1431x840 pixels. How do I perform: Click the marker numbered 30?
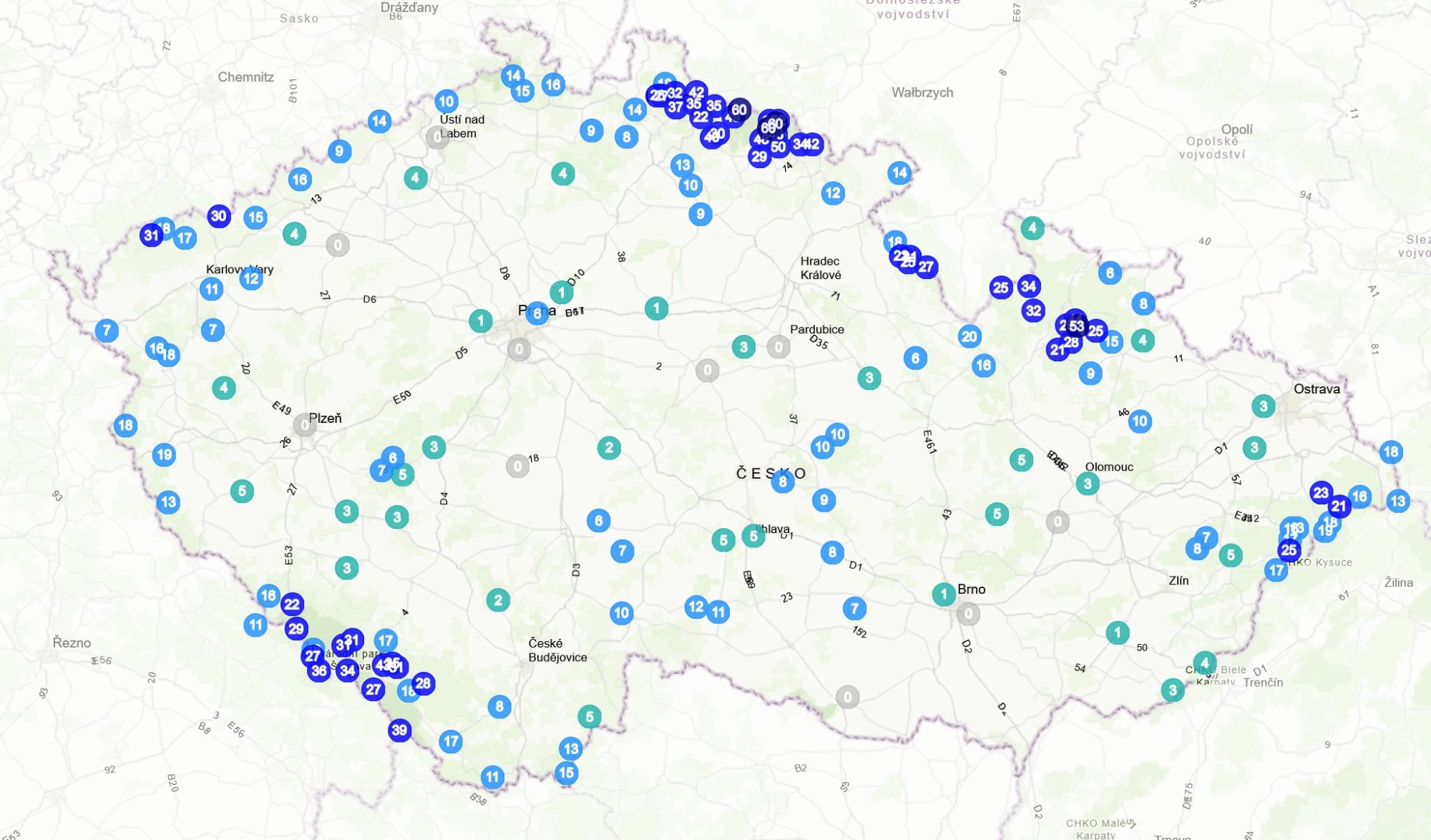219,215
